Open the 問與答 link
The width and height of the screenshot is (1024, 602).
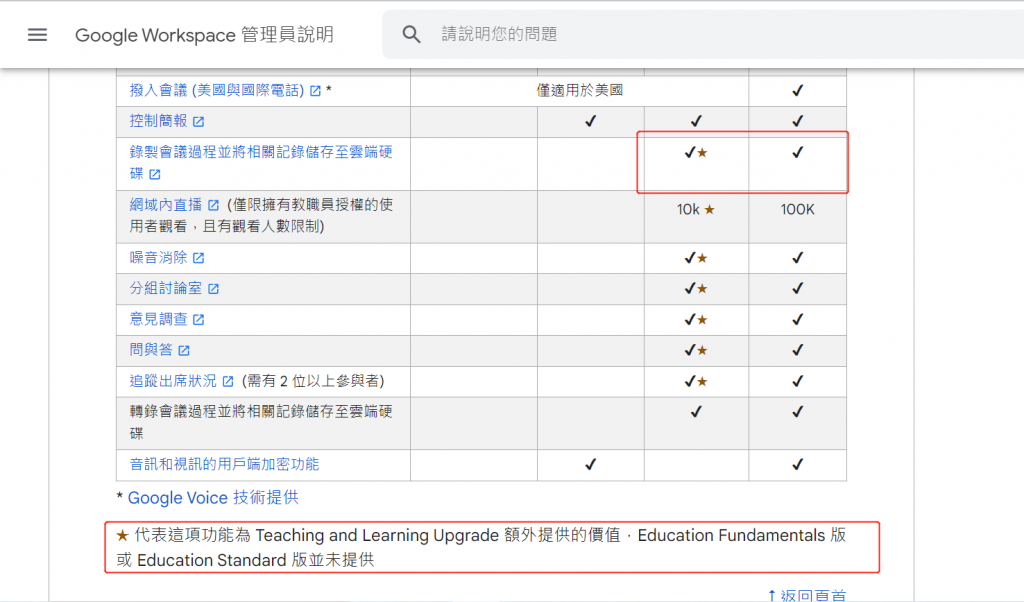(x=151, y=349)
